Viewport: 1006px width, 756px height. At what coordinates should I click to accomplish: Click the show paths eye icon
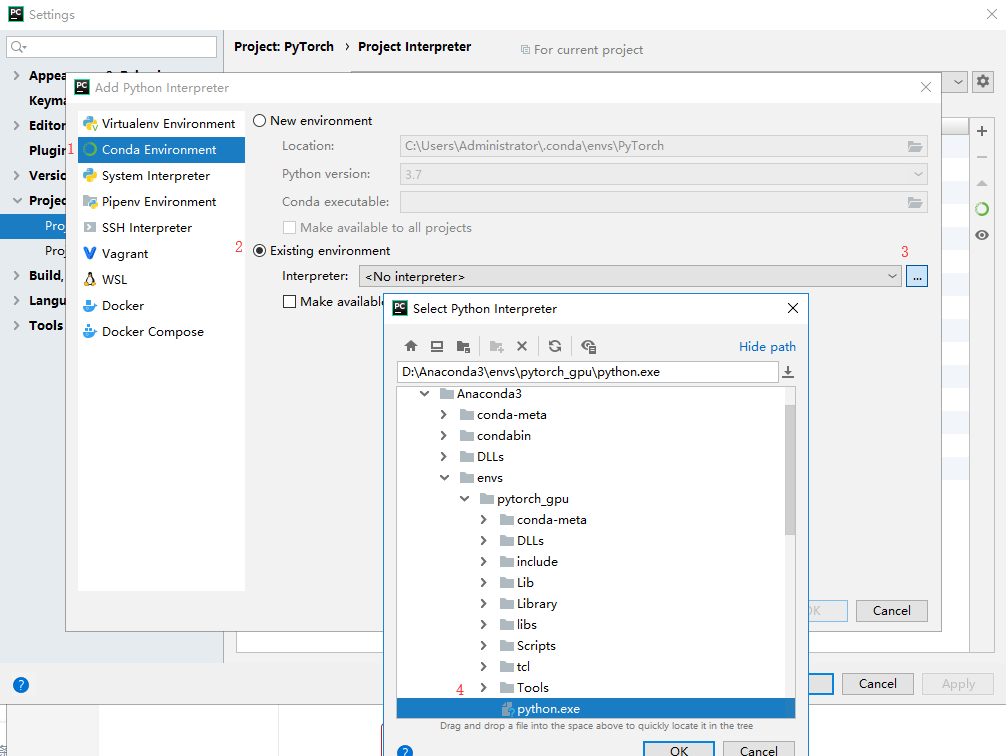(981, 234)
